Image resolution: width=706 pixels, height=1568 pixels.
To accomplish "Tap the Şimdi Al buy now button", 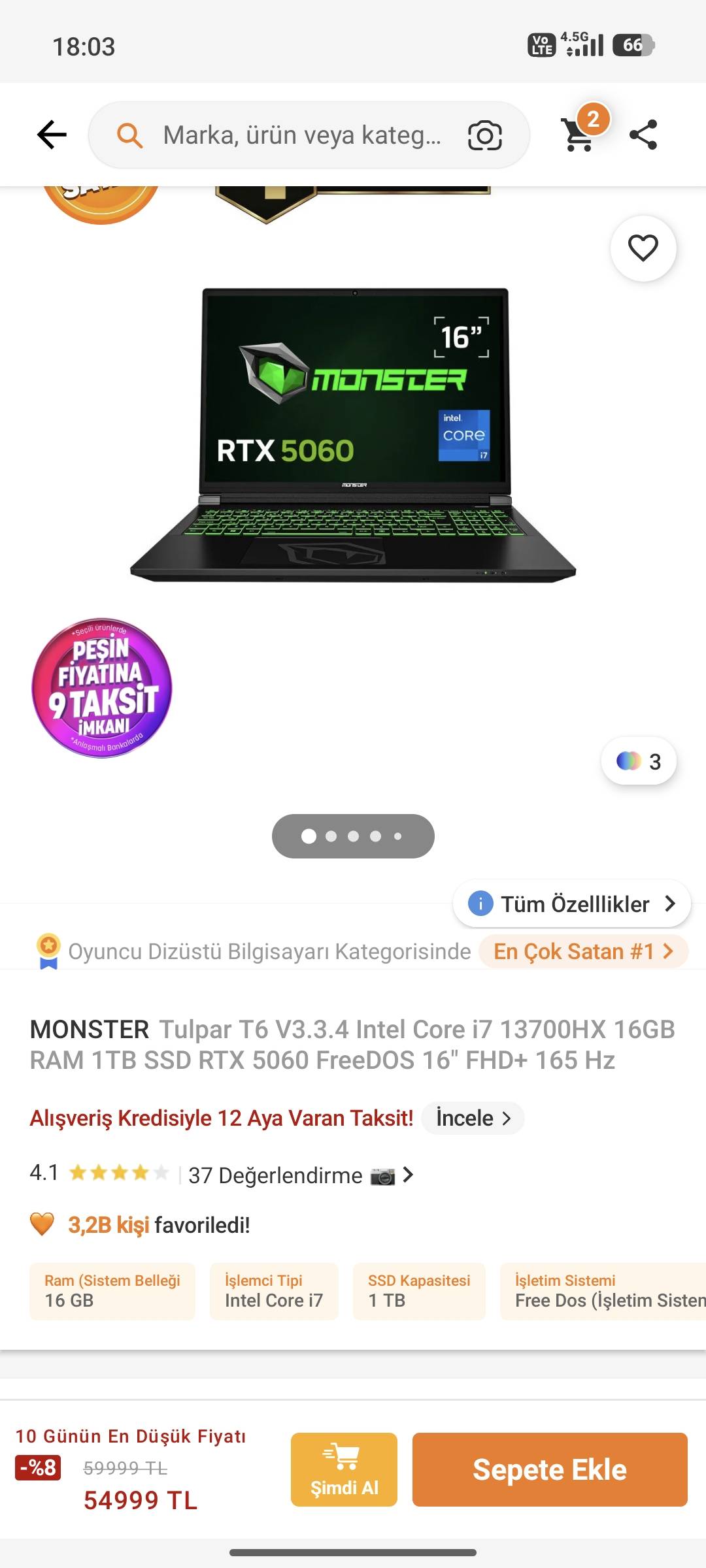I will tap(344, 1469).
